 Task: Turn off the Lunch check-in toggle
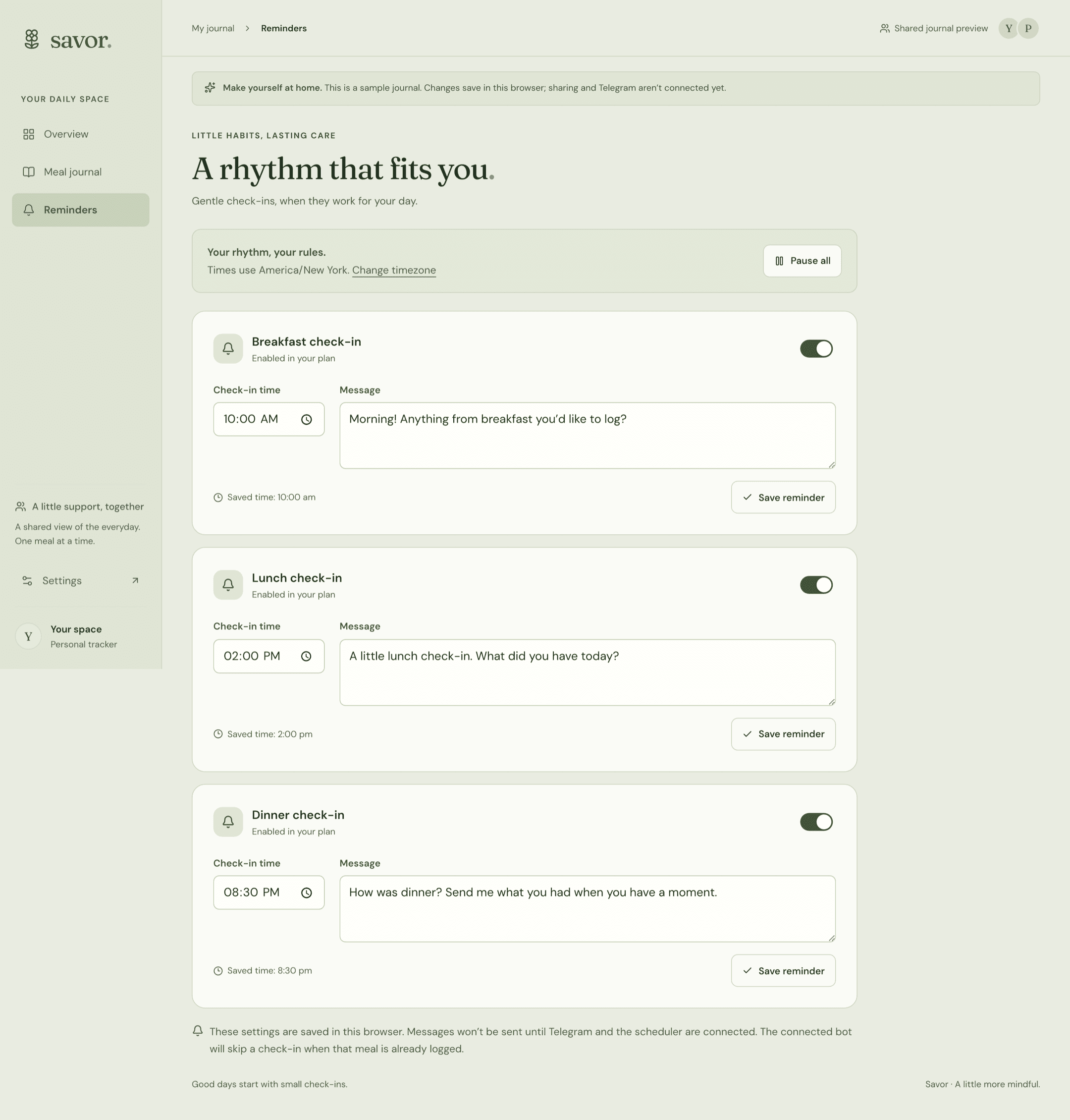816,585
